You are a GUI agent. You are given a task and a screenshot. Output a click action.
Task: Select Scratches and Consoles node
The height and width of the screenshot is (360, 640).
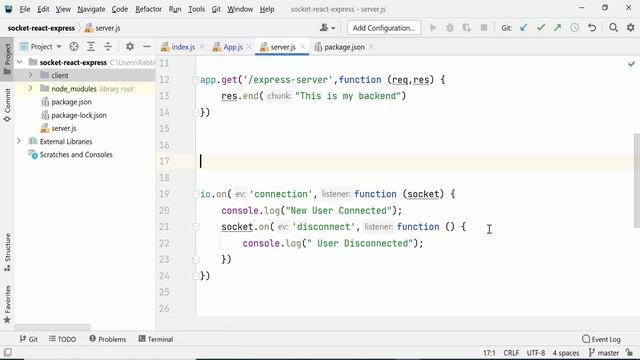tap(76, 155)
